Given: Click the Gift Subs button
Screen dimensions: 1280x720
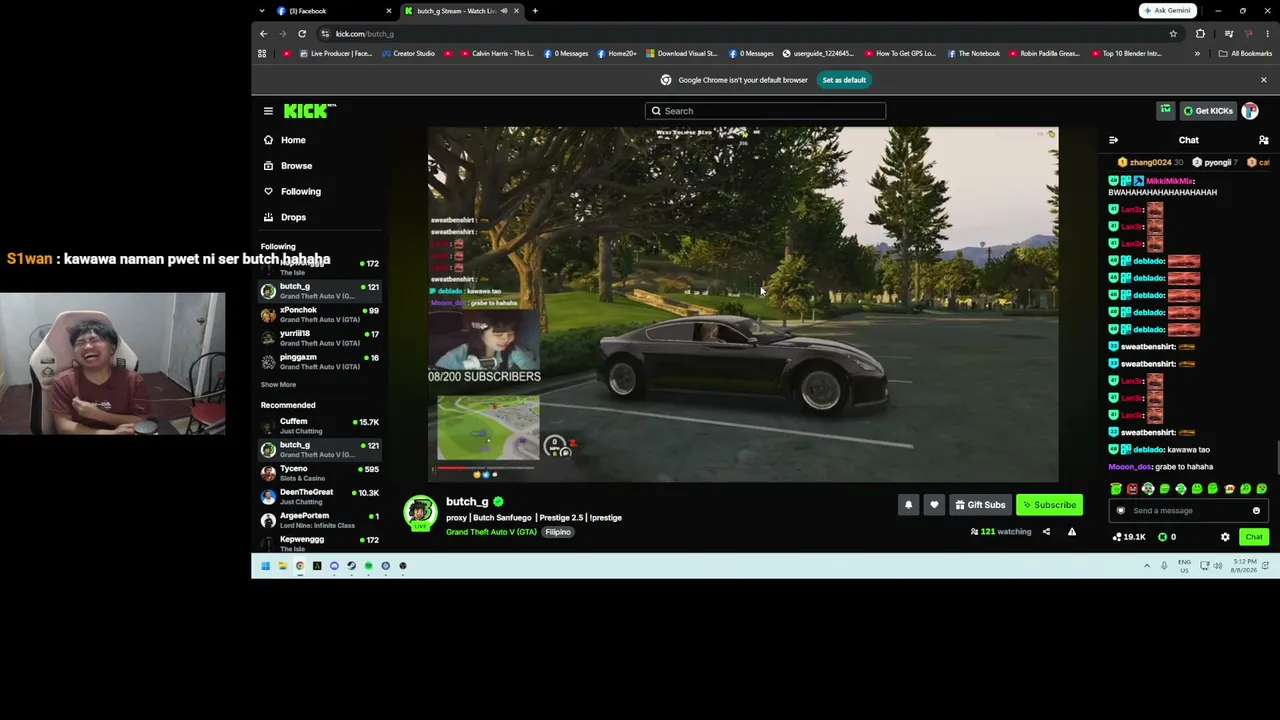Looking at the screenshot, I should coord(979,505).
